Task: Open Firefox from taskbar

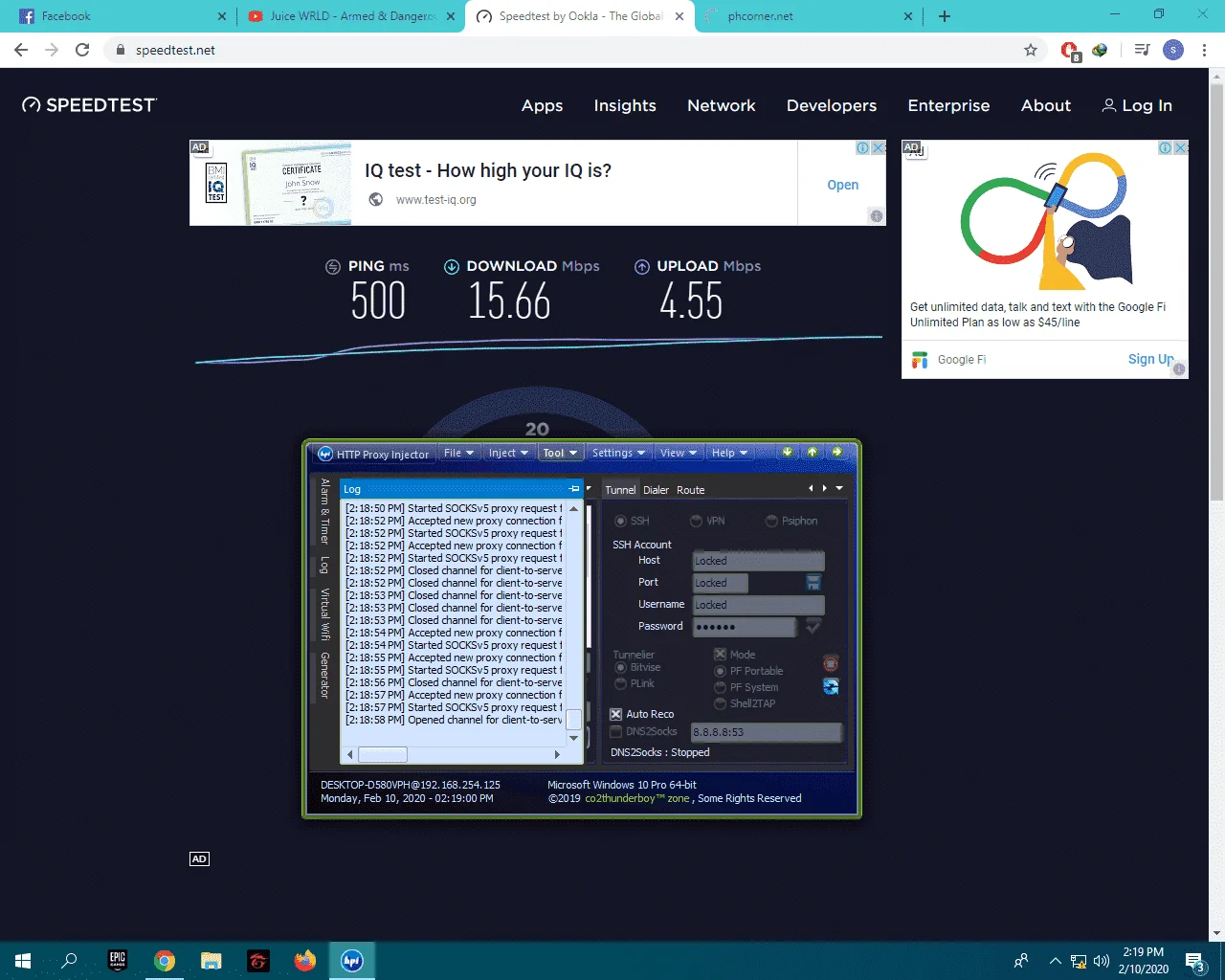Action: click(x=305, y=961)
